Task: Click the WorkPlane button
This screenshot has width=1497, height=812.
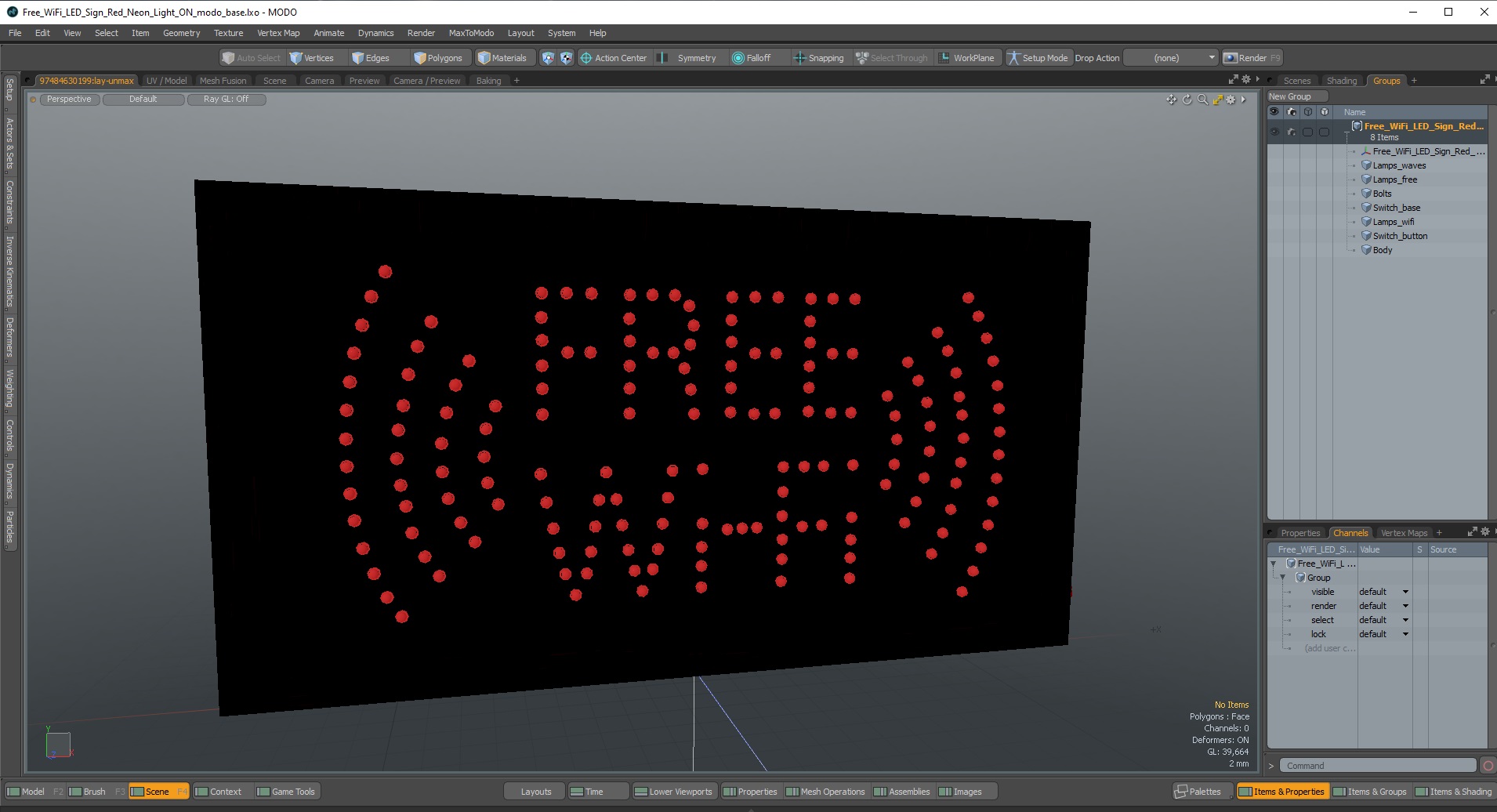Action: (966, 58)
